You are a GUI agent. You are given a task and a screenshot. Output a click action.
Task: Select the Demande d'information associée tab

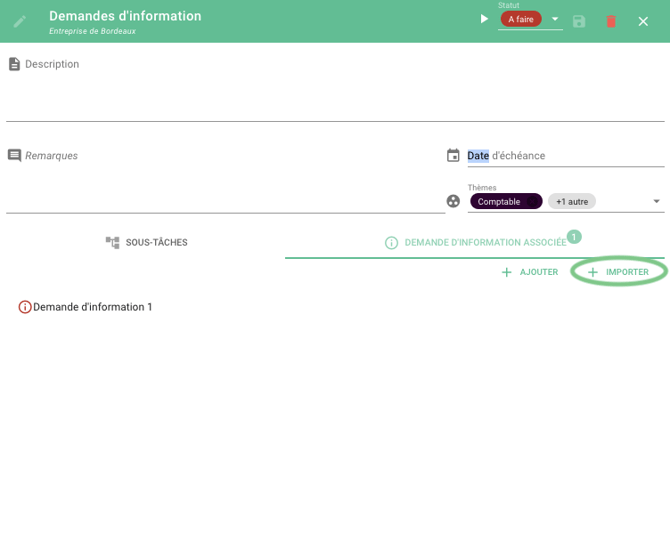tap(475, 242)
